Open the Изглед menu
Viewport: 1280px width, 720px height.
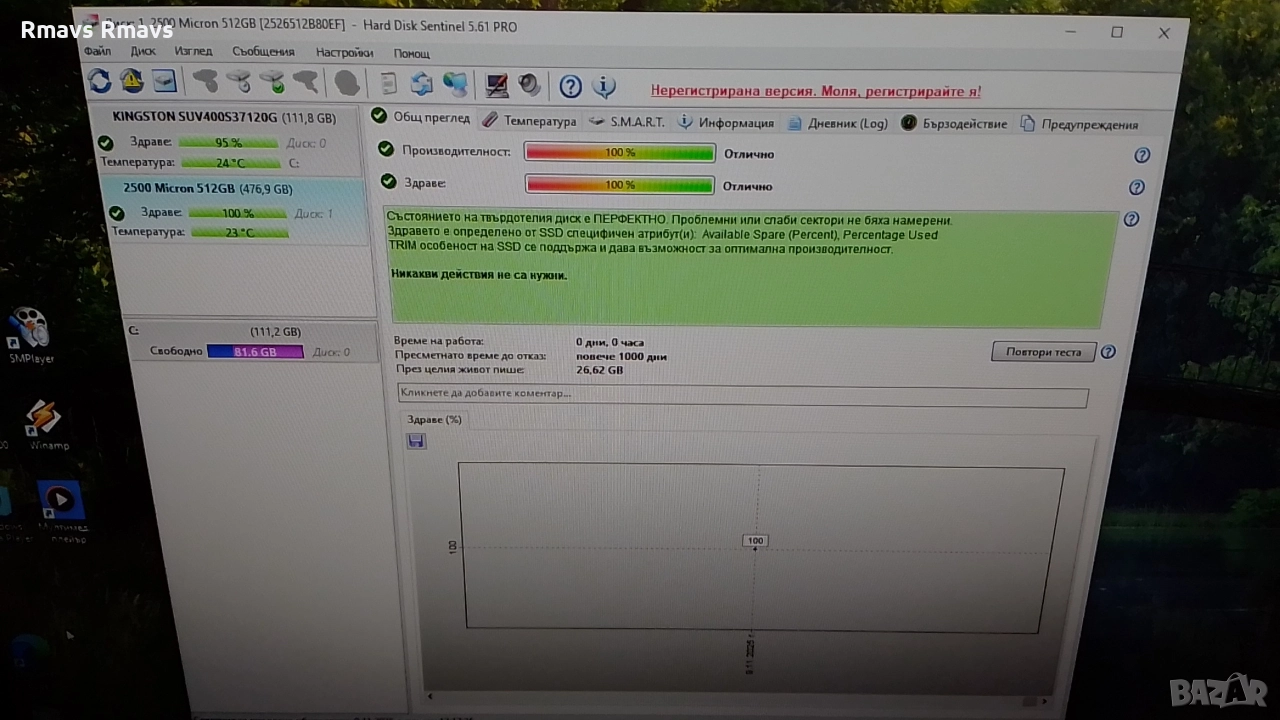193,51
